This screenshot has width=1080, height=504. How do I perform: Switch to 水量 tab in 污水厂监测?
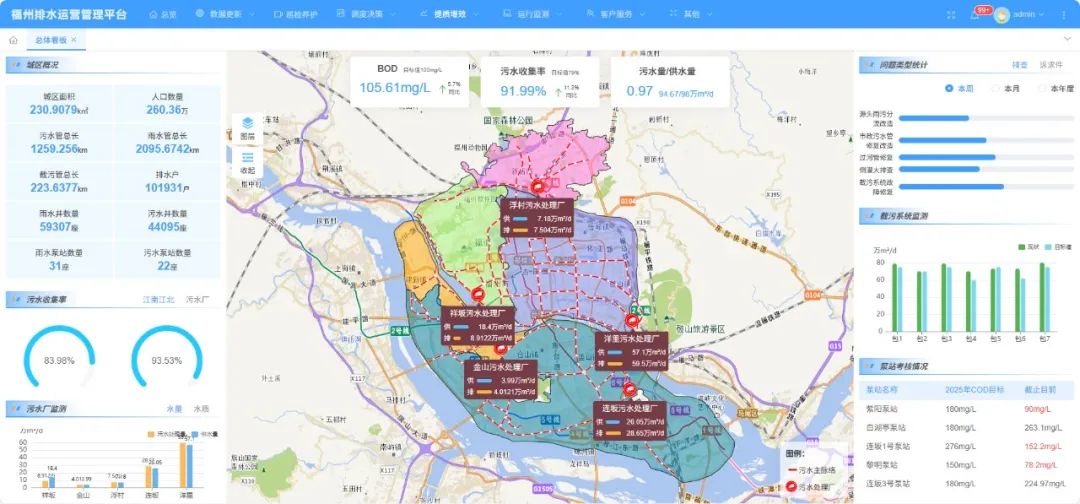pyautogui.click(x=174, y=408)
